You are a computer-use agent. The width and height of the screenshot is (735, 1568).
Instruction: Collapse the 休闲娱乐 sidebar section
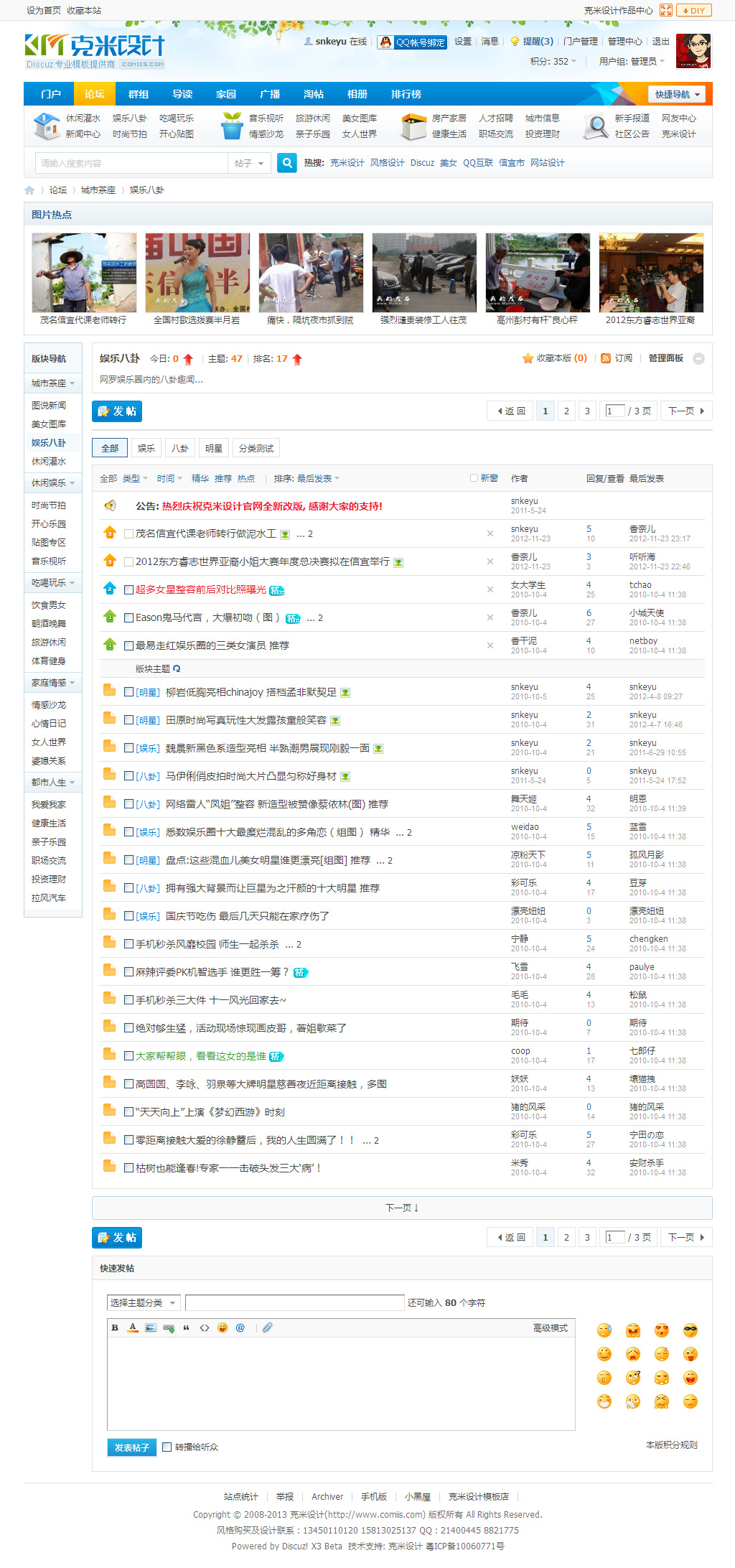72,483
